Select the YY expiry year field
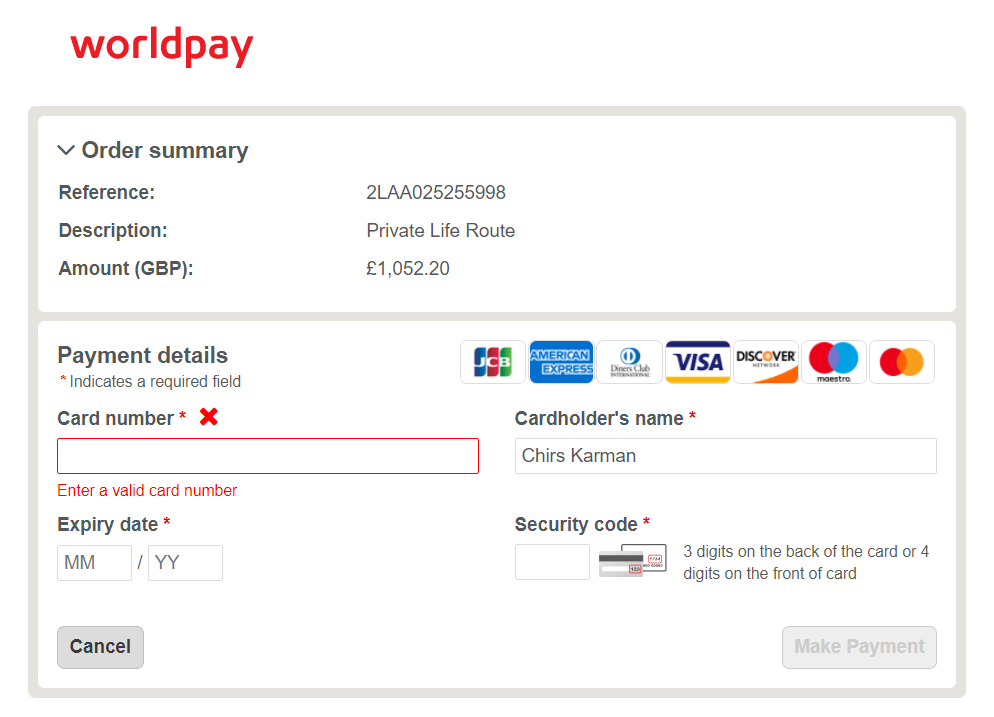Image resolution: width=994 pixels, height=717 pixels. point(185,563)
